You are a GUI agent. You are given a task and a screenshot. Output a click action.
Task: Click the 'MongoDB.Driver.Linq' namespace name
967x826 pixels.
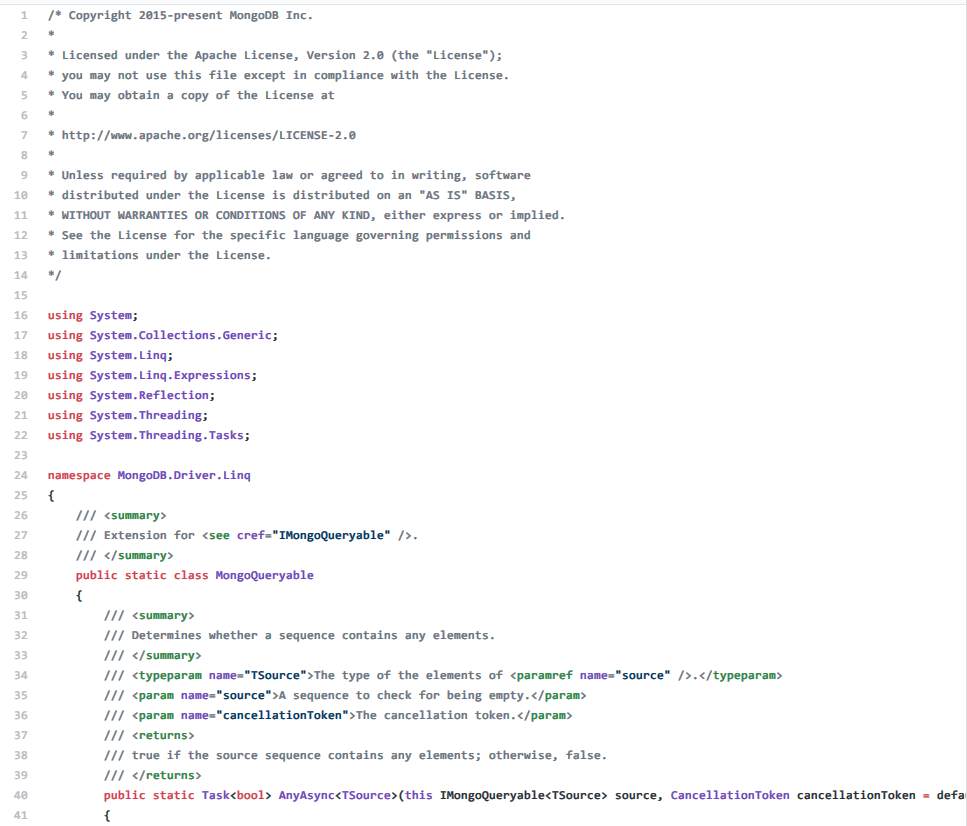(184, 475)
